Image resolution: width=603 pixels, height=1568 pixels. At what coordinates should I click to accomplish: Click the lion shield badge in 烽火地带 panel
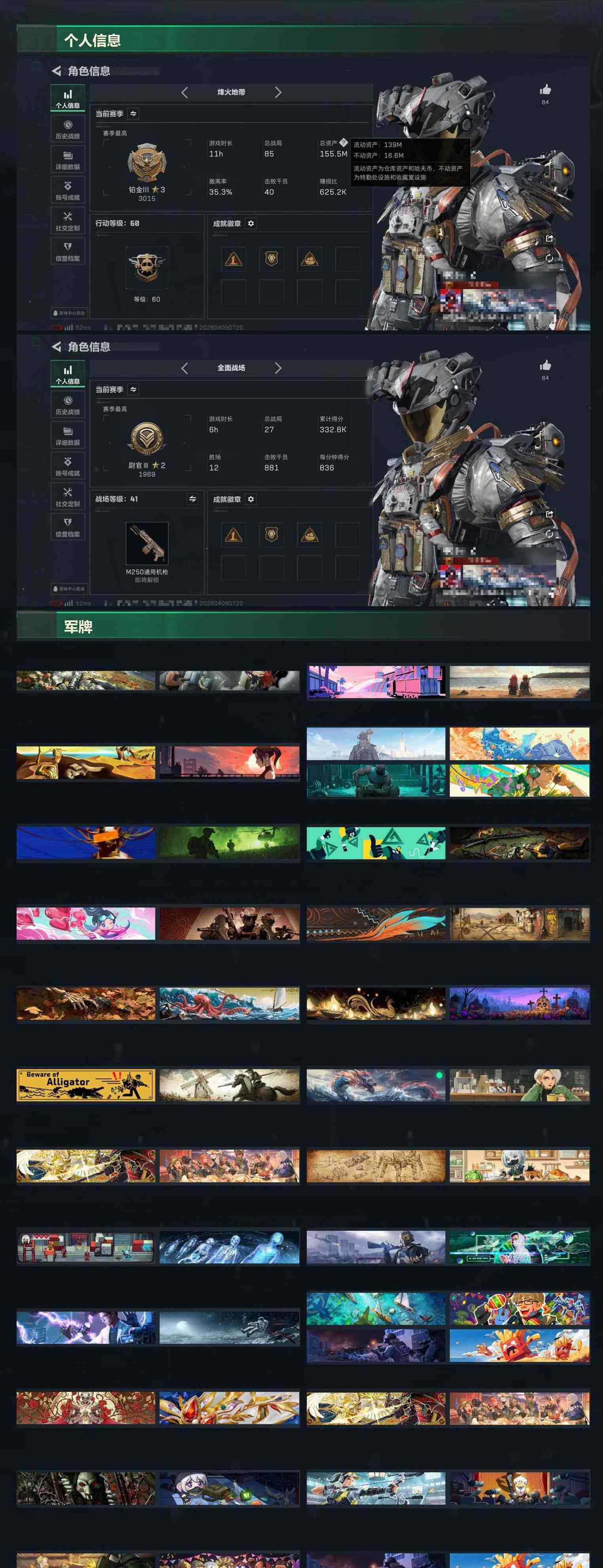click(271, 259)
